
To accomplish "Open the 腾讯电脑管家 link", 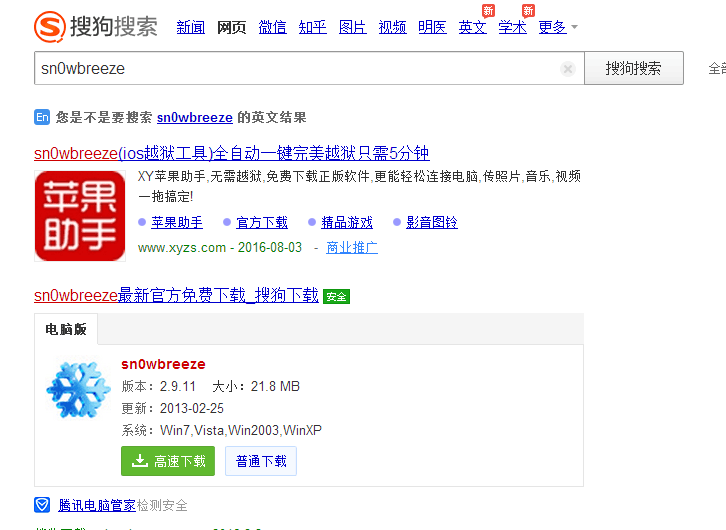I will click(97, 505).
